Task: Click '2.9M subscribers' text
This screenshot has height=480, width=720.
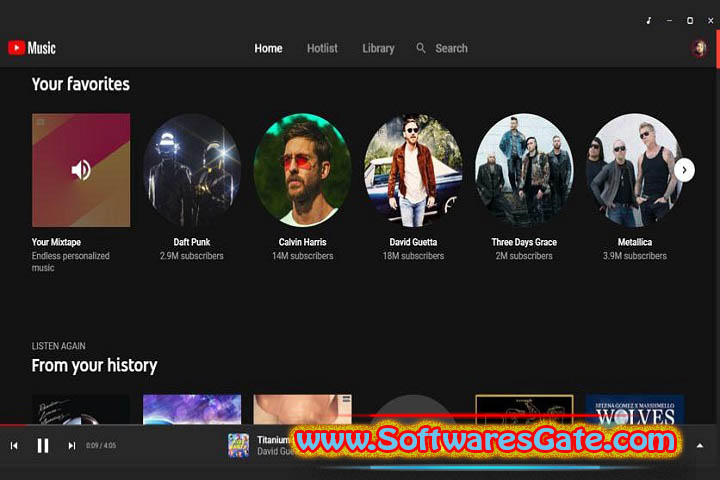Action: pyautogui.click(x=192, y=256)
